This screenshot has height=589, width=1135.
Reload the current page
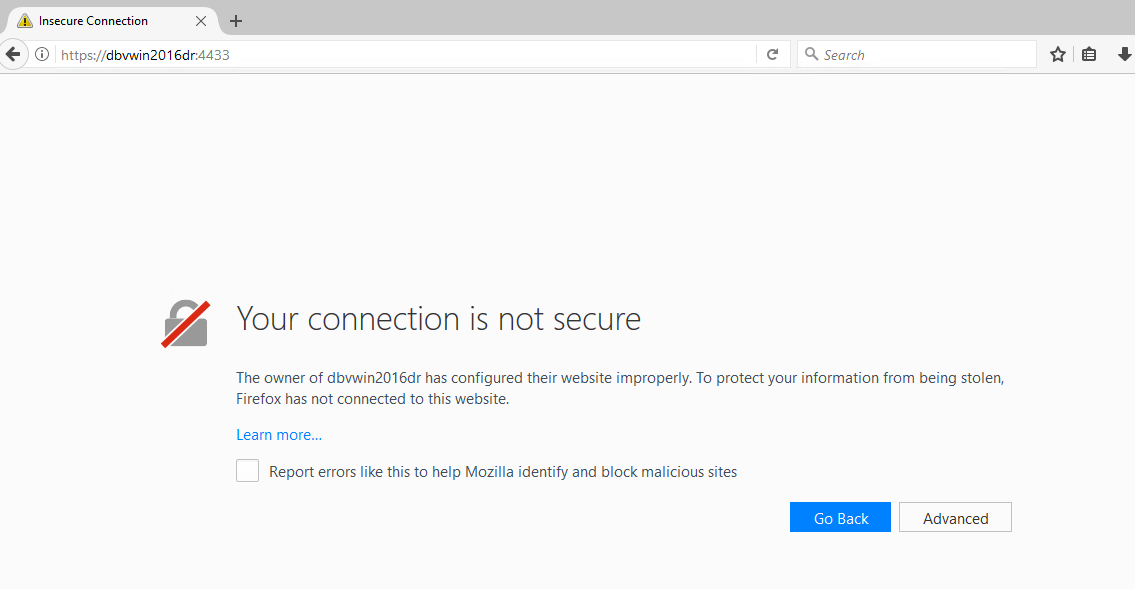click(x=772, y=54)
